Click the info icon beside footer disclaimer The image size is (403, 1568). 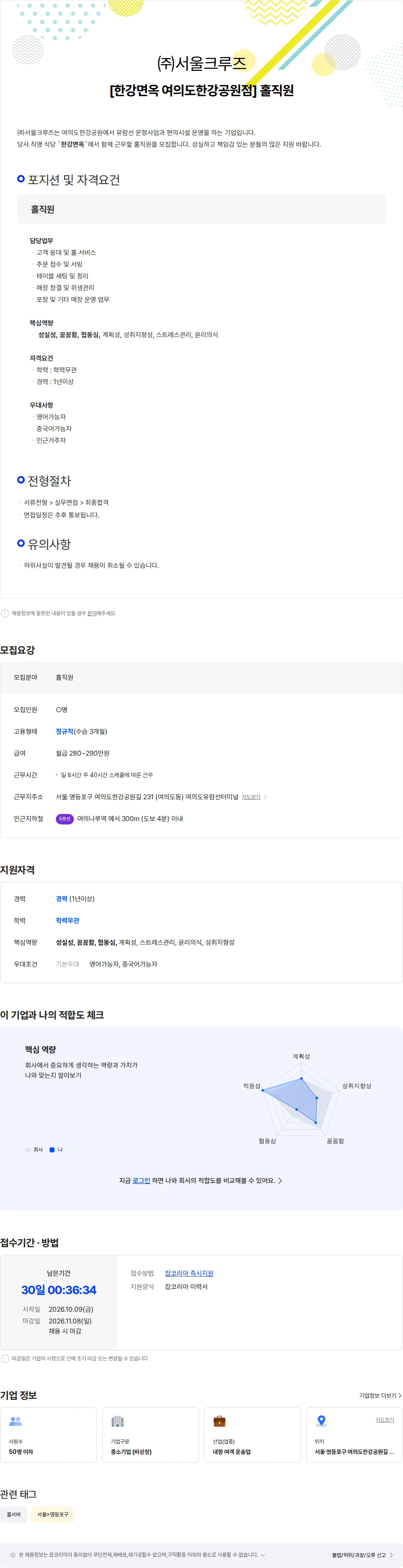[13, 1555]
